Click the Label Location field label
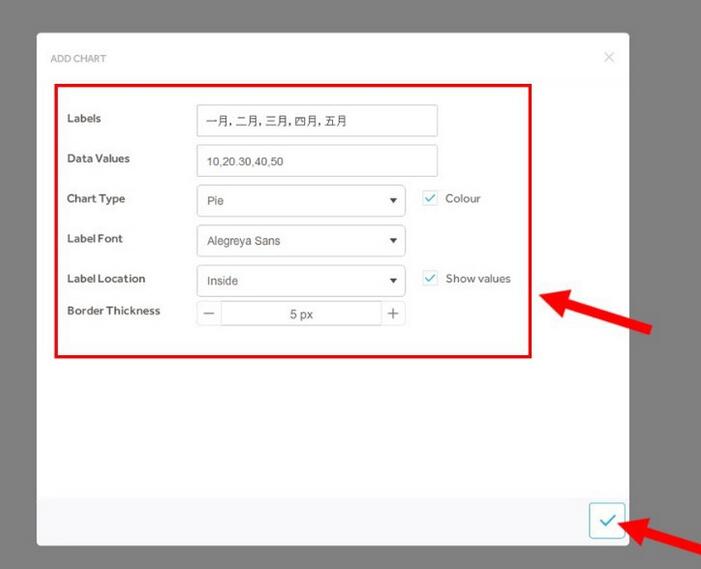The image size is (701, 569). coord(106,279)
